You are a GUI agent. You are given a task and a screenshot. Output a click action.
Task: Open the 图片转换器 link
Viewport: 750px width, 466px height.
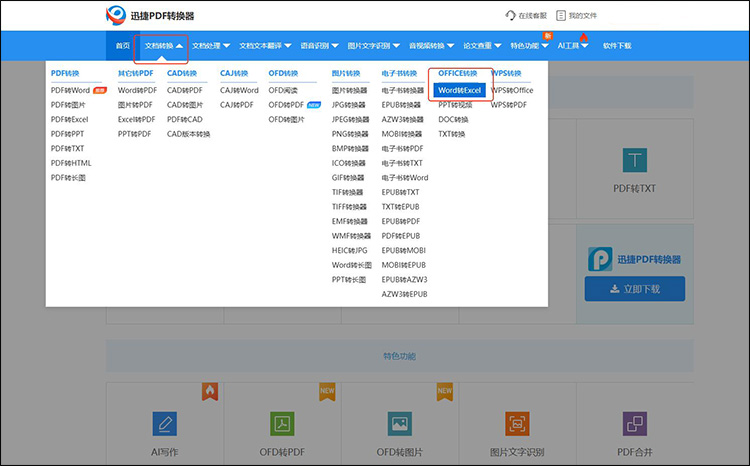coord(349,90)
